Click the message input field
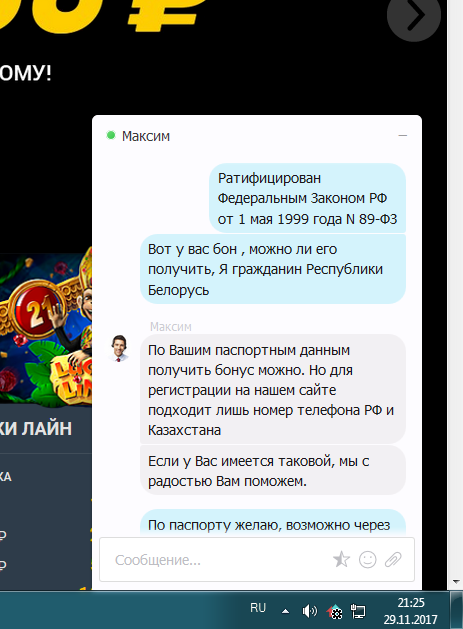 257,560
